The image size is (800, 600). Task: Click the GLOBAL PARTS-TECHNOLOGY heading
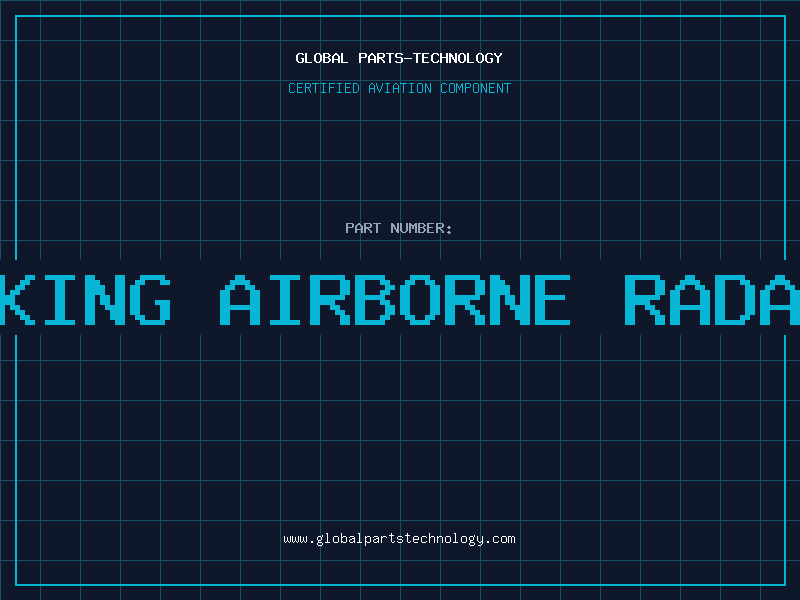(x=399, y=59)
